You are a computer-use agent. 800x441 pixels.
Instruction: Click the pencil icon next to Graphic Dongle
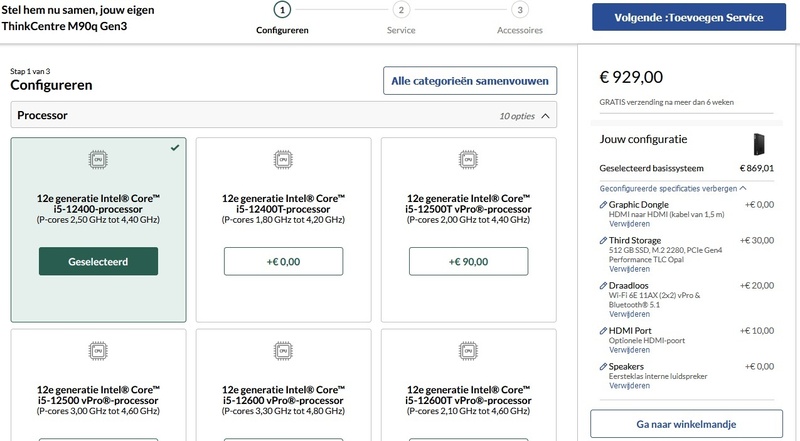point(603,205)
